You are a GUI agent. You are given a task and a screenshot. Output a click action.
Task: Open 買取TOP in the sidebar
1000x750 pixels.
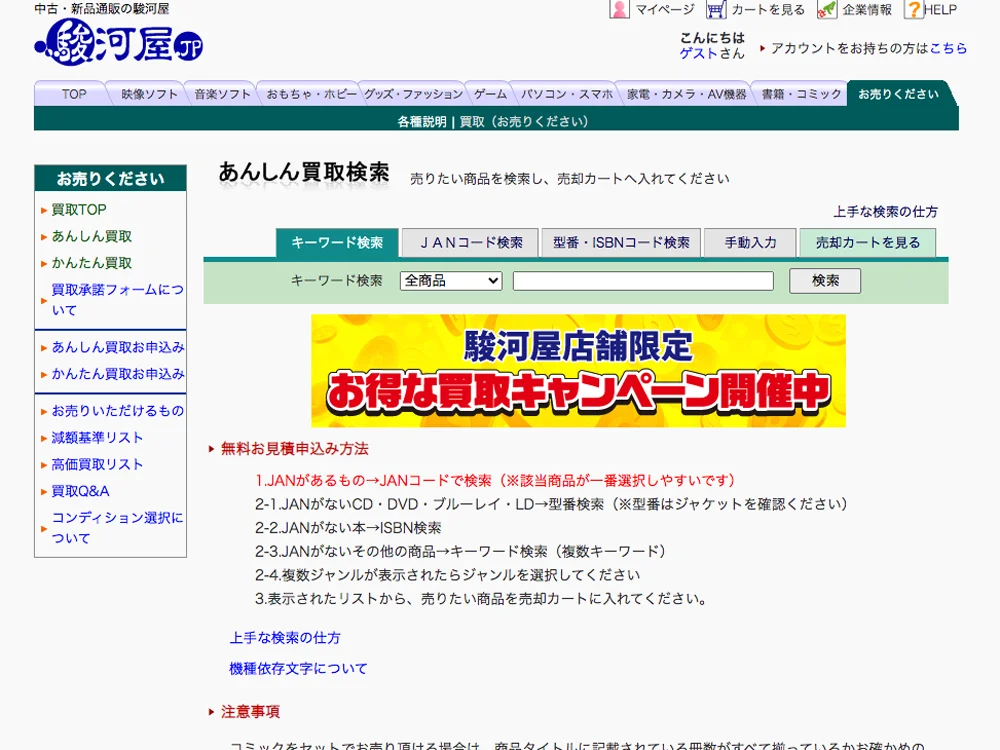pyautogui.click(x=78, y=210)
